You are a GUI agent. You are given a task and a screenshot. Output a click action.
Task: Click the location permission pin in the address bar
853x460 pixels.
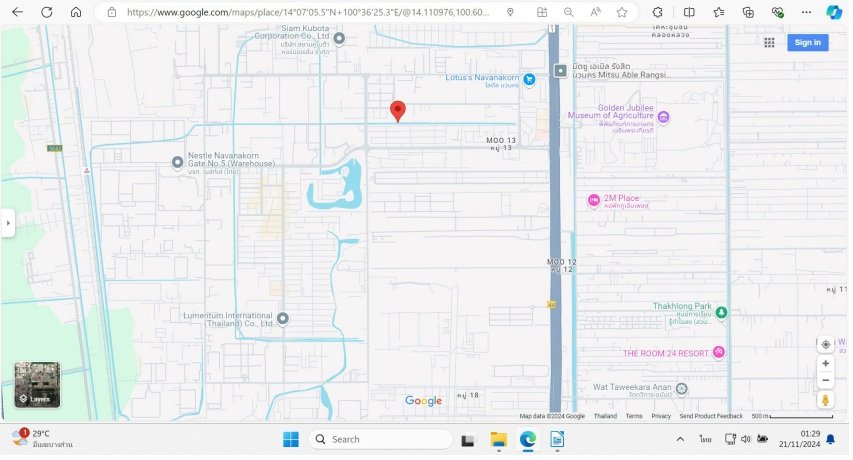pyautogui.click(x=510, y=12)
